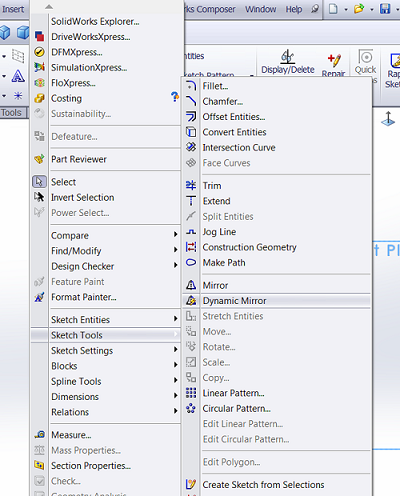
Task: Click the Part Reviewer icon
Action: click(39, 159)
